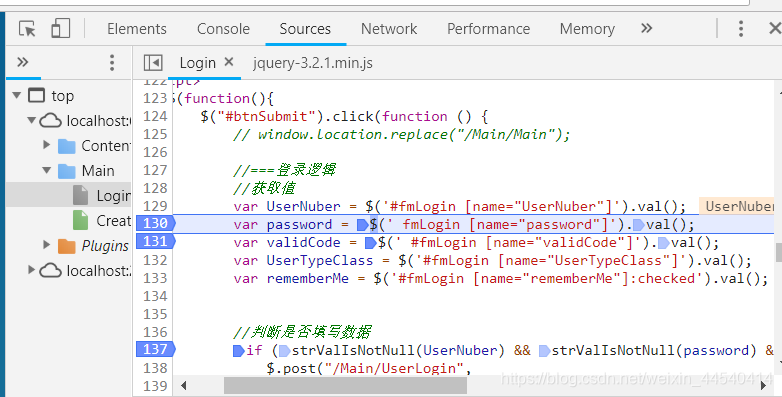This screenshot has width=782, height=397.
Task: Click the Content folder icon
Action: (x=66, y=146)
